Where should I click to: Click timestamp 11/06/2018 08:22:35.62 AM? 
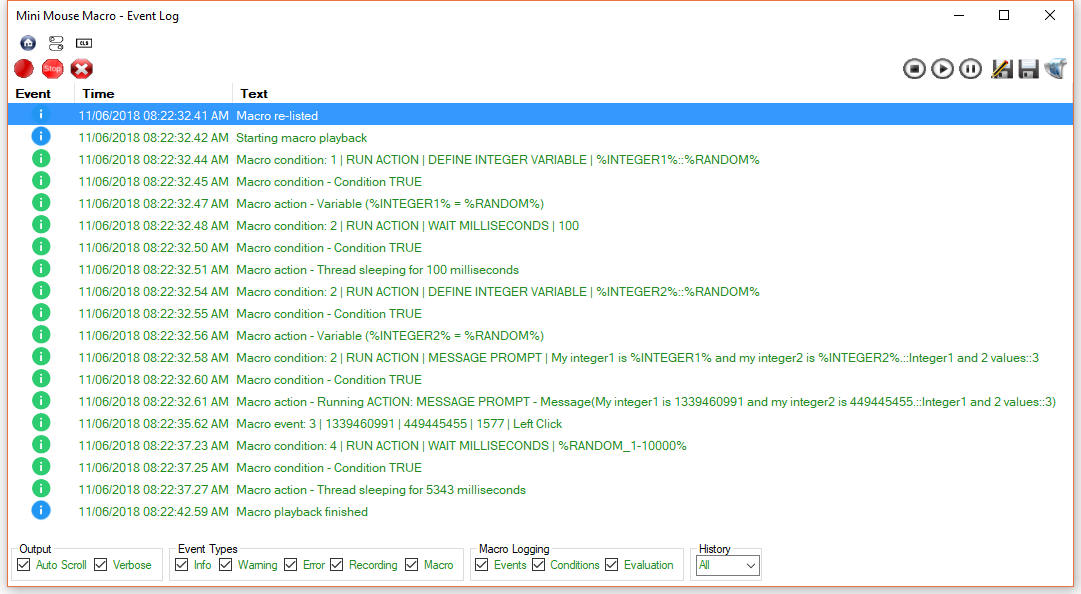point(153,423)
